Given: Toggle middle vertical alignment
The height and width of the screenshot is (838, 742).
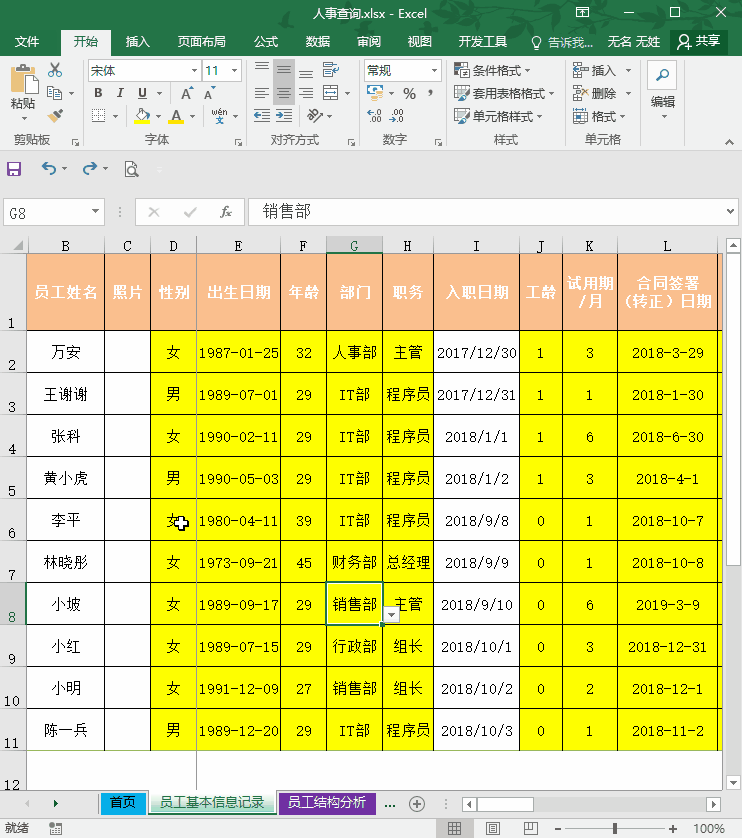Looking at the screenshot, I should click(284, 70).
